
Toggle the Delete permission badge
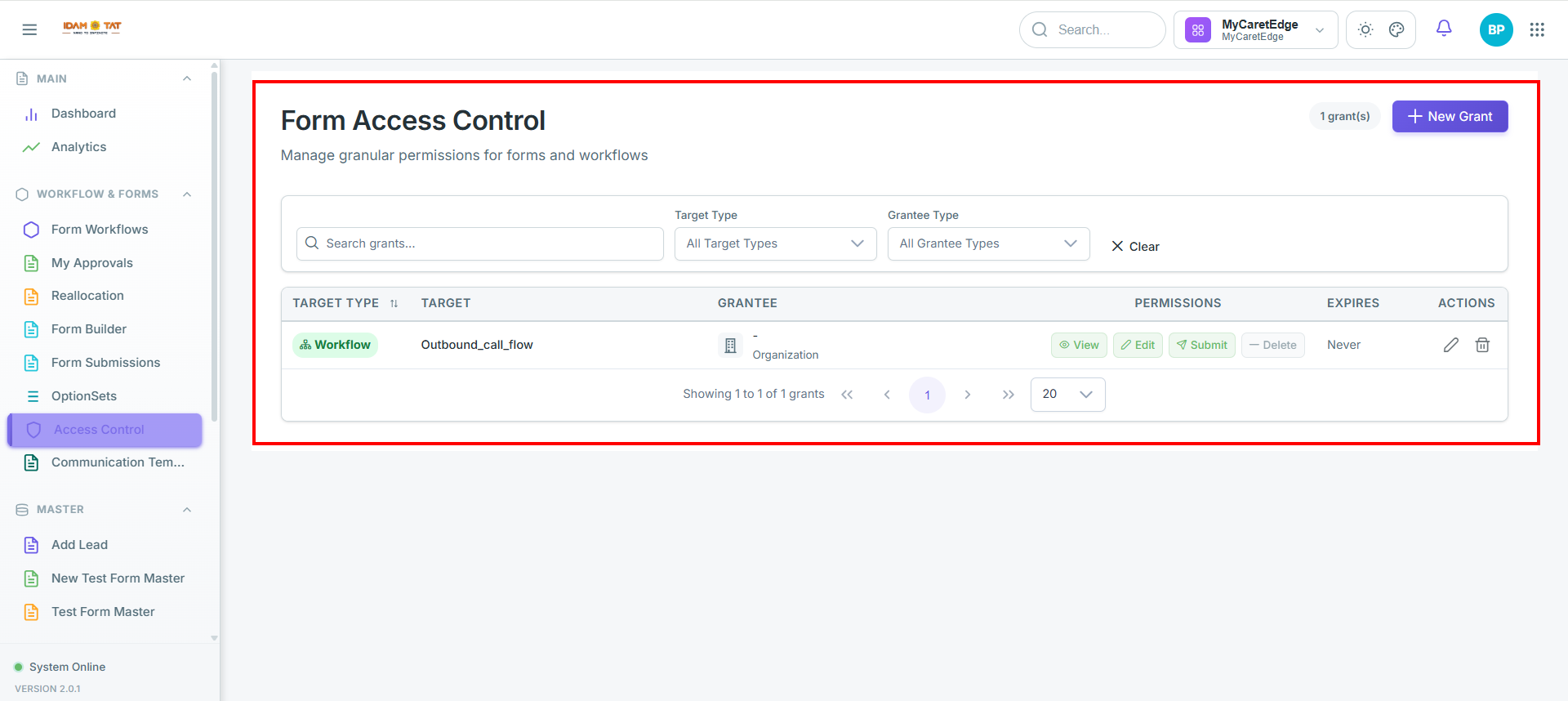1273,345
